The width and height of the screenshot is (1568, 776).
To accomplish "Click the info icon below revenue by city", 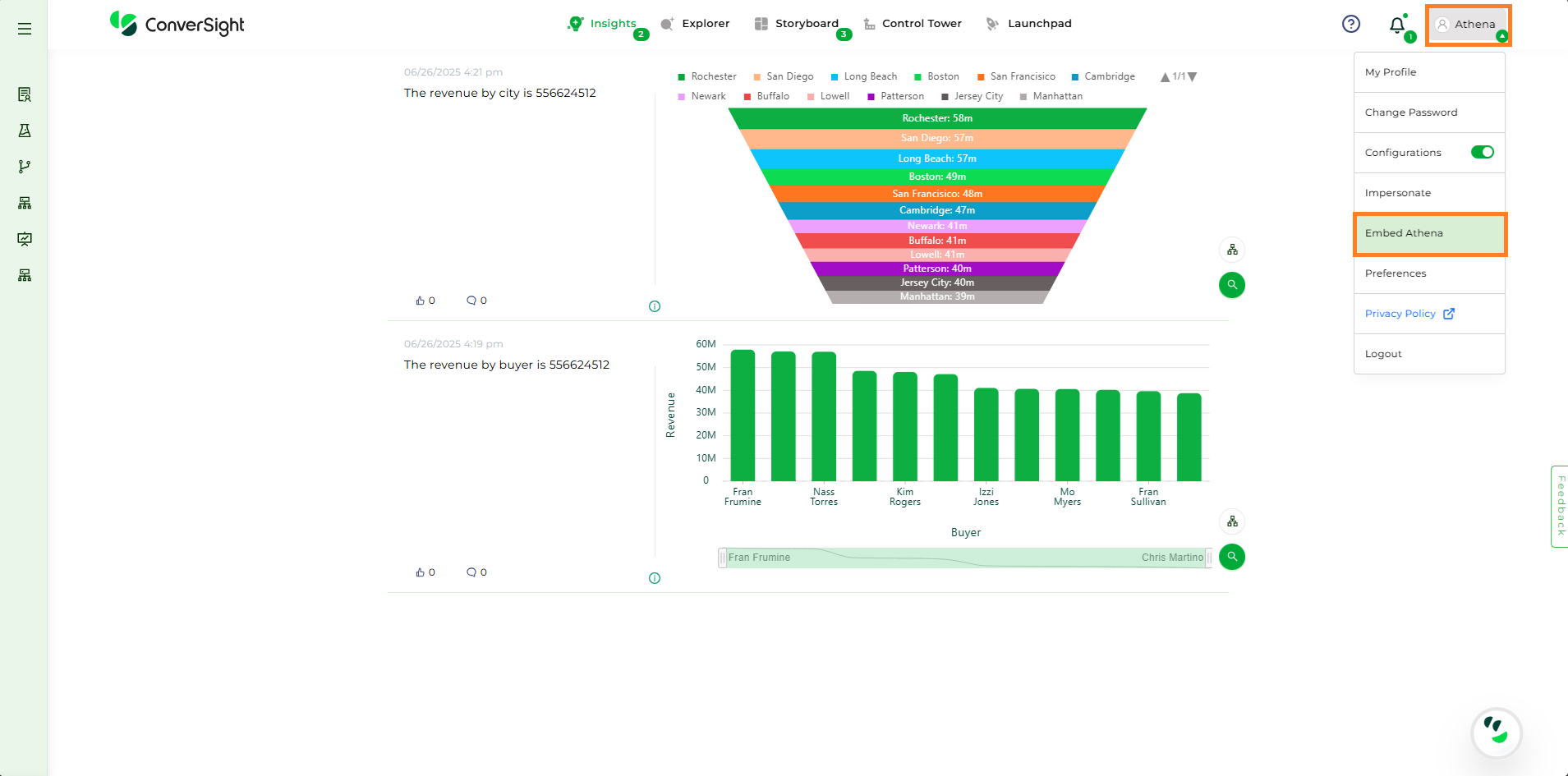I will [x=655, y=306].
